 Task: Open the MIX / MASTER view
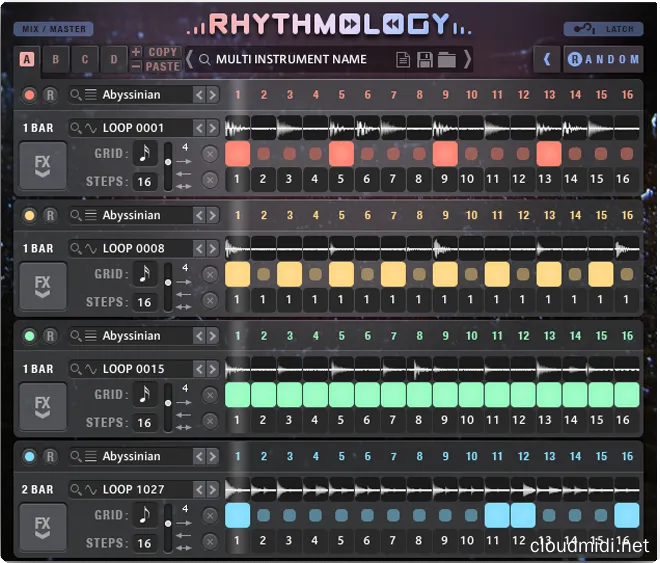pyautogui.click(x=54, y=29)
